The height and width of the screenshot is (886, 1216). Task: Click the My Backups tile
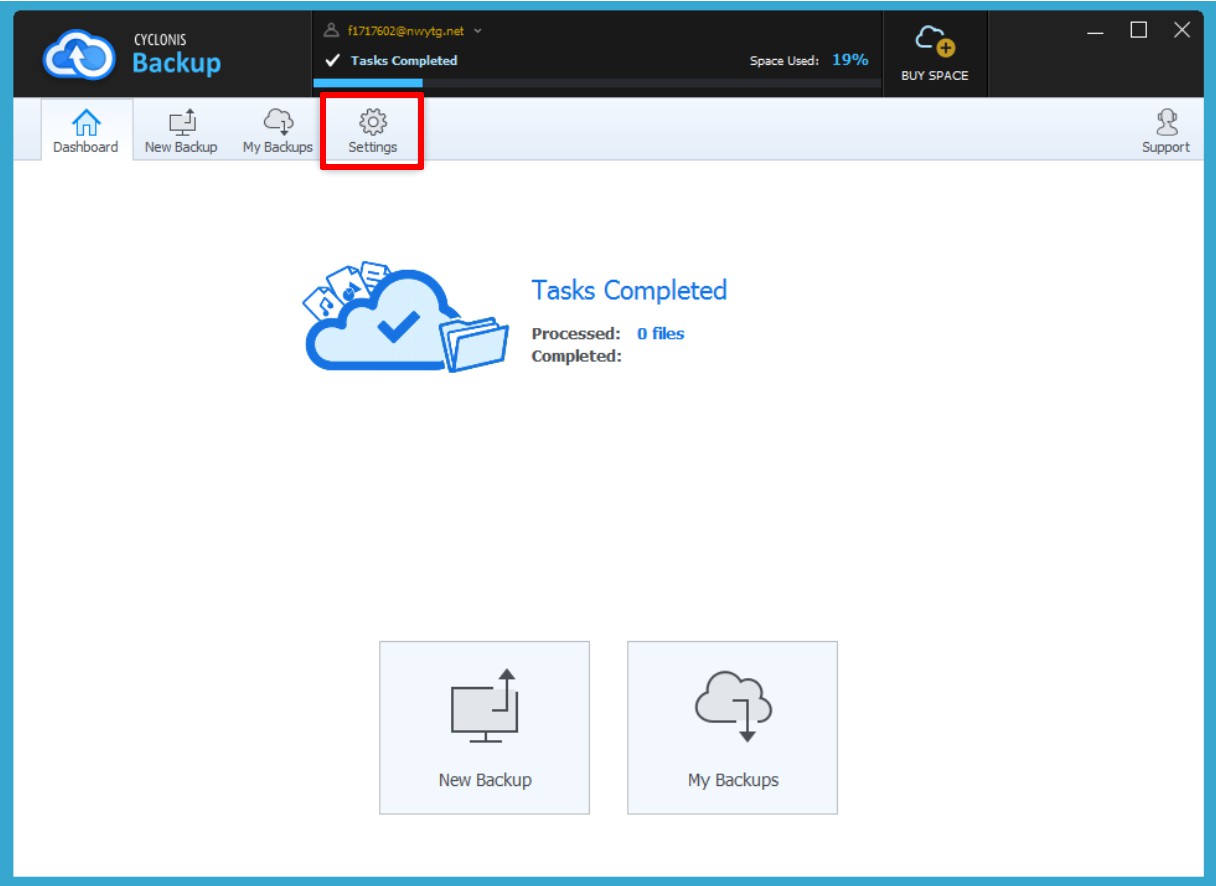733,727
